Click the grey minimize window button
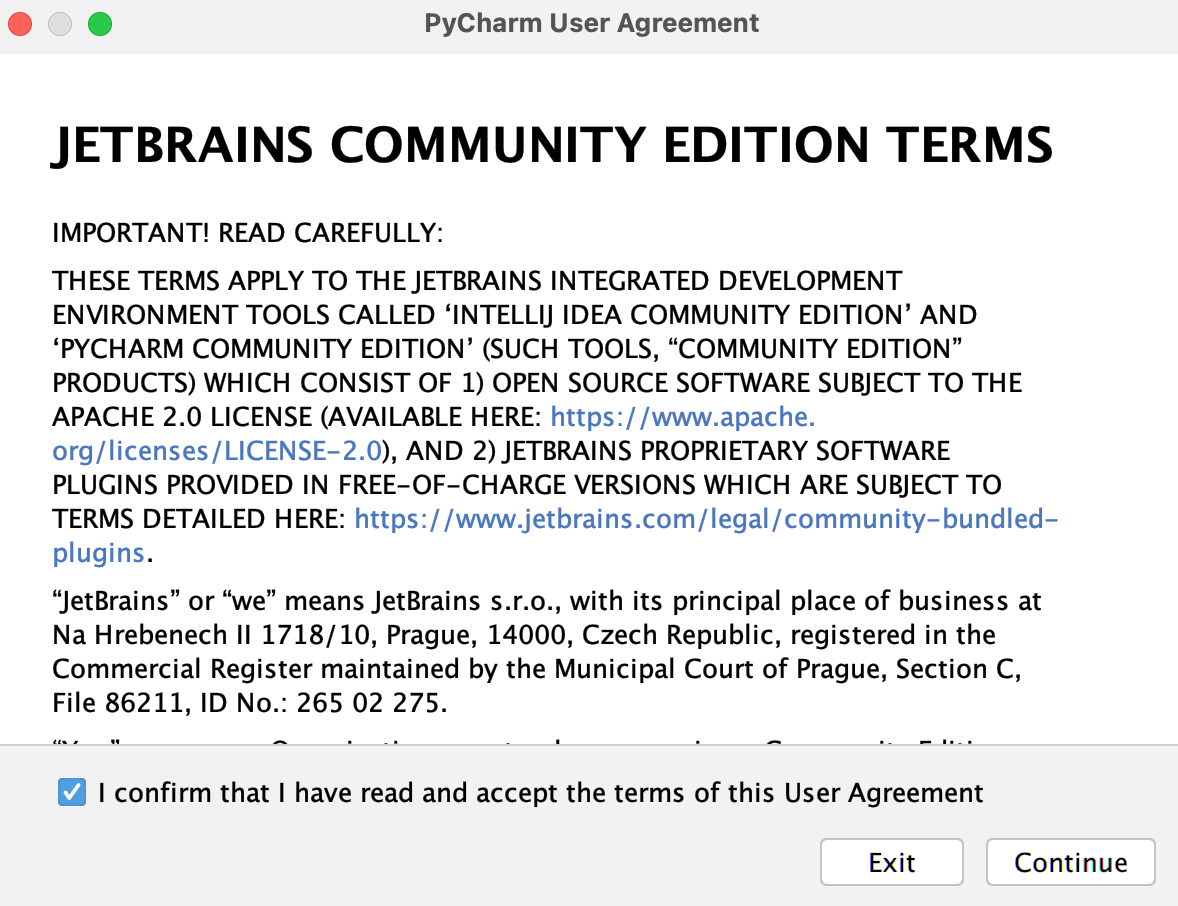Screen dimensions: 1178x906 point(60,23)
